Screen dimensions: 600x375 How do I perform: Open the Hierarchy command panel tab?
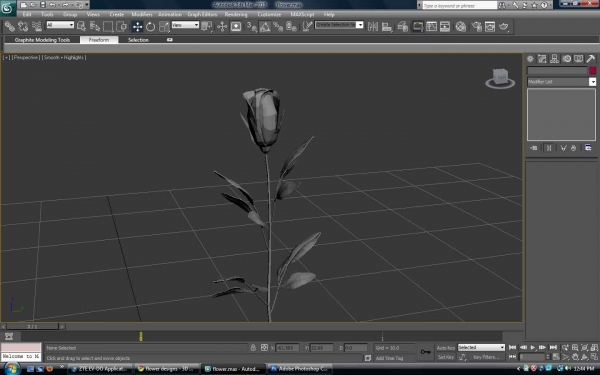pos(554,59)
